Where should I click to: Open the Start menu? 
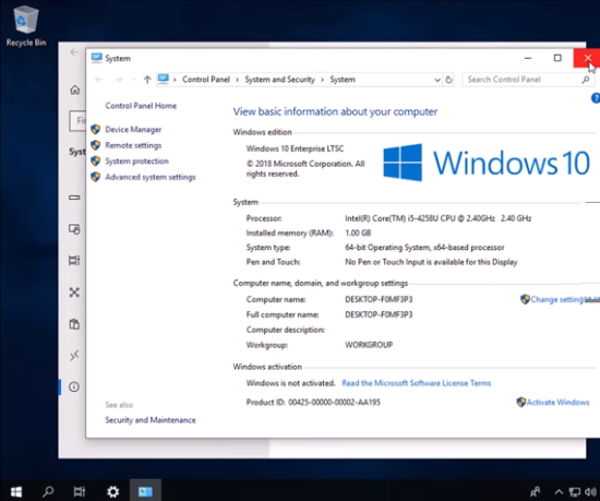16,491
